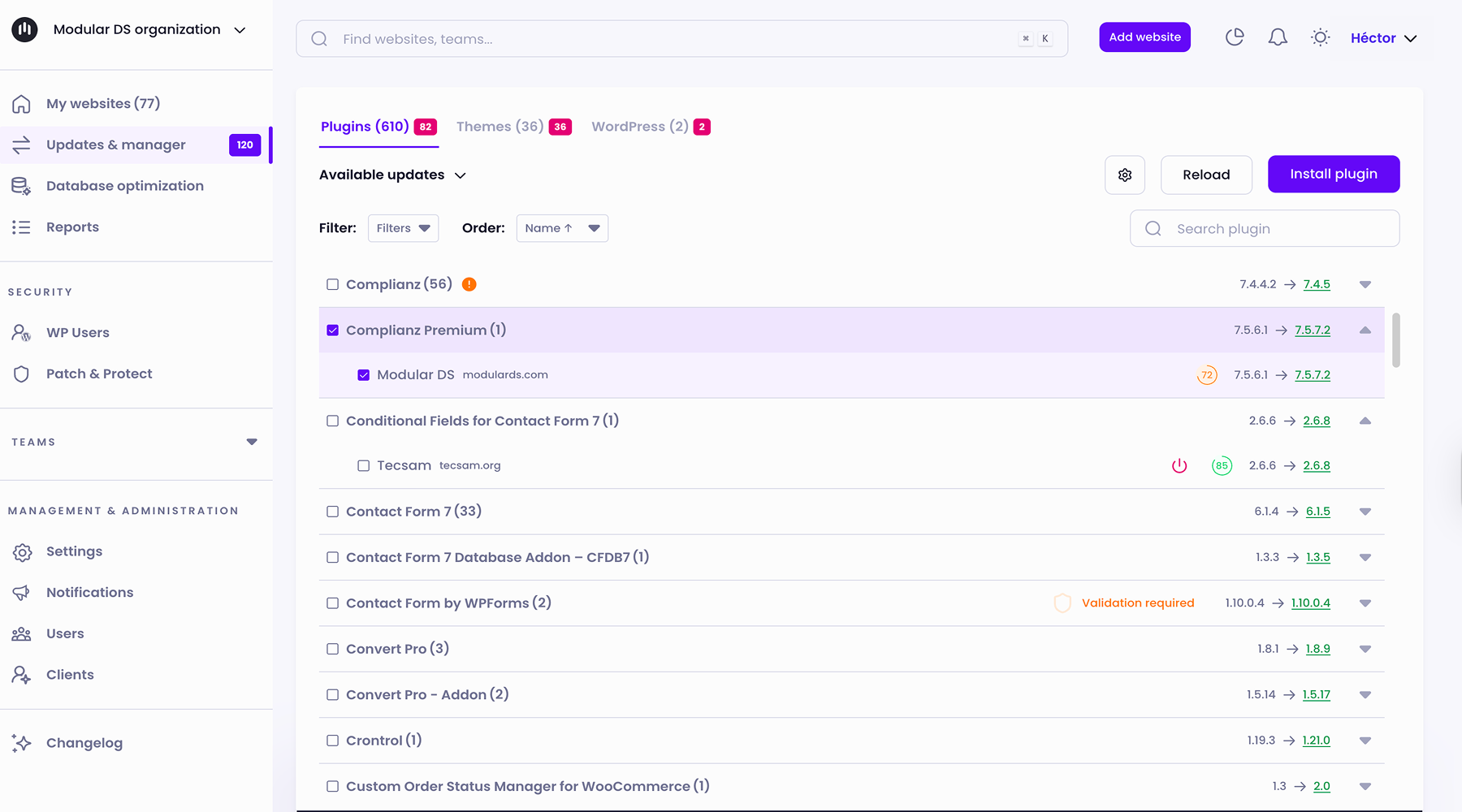
Task: Check Contact Form 7 Database Addon checkbox
Action: [x=332, y=558]
